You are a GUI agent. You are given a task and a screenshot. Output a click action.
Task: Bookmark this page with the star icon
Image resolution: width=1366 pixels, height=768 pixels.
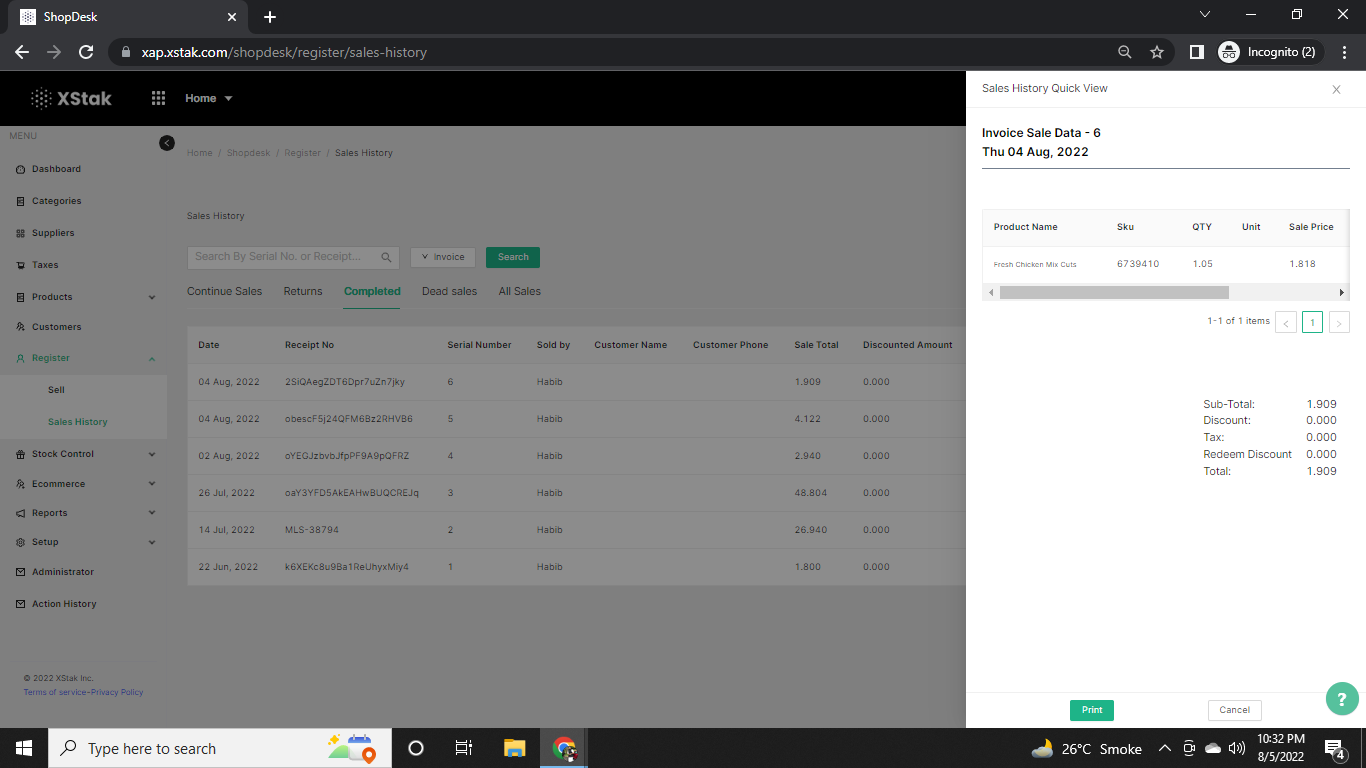1157,52
